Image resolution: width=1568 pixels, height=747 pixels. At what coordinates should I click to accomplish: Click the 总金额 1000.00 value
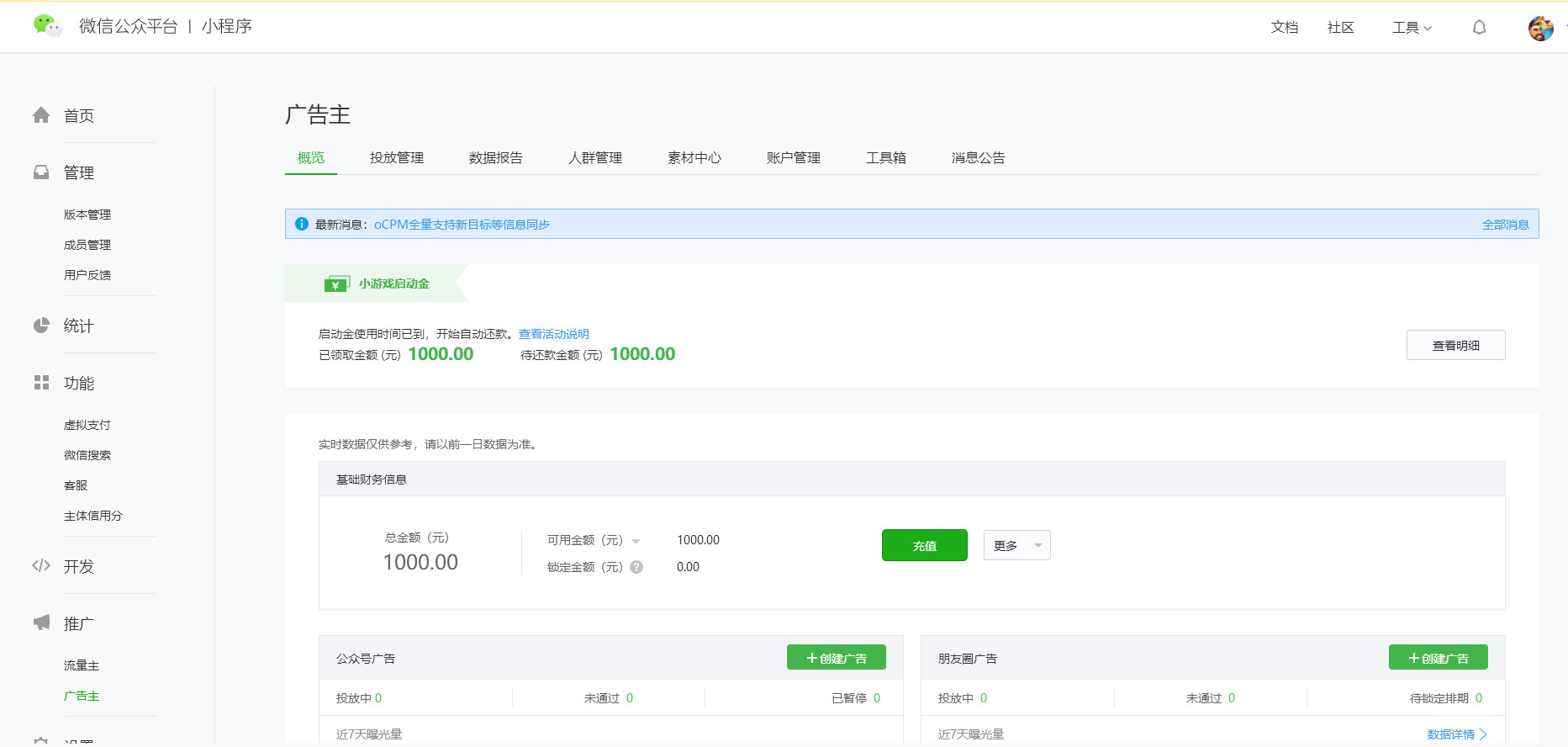pos(420,562)
